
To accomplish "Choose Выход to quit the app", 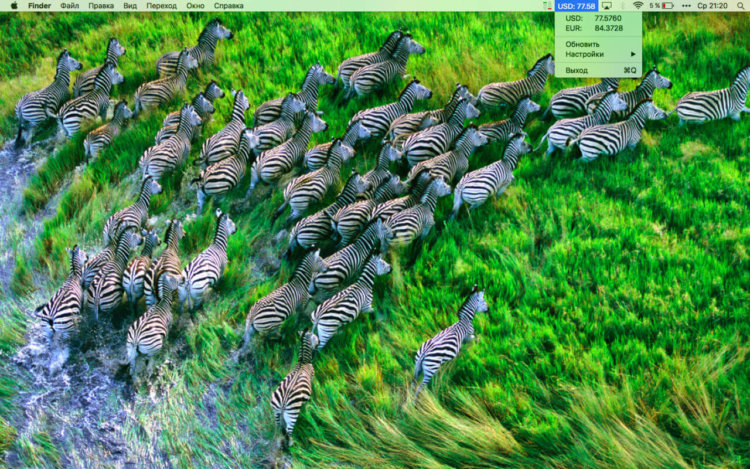I will tap(577, 70).
